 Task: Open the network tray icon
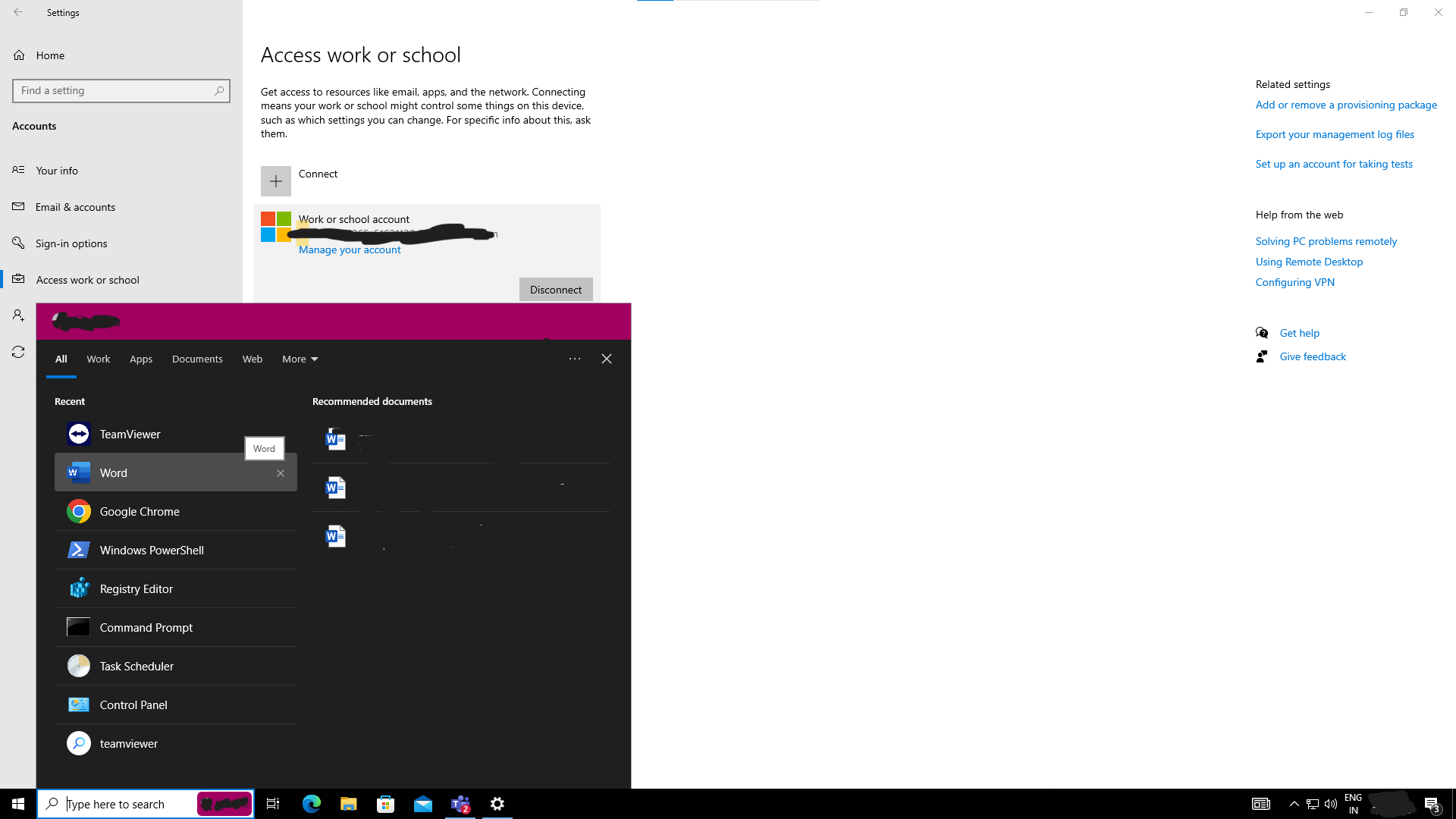click(1313, 804)
